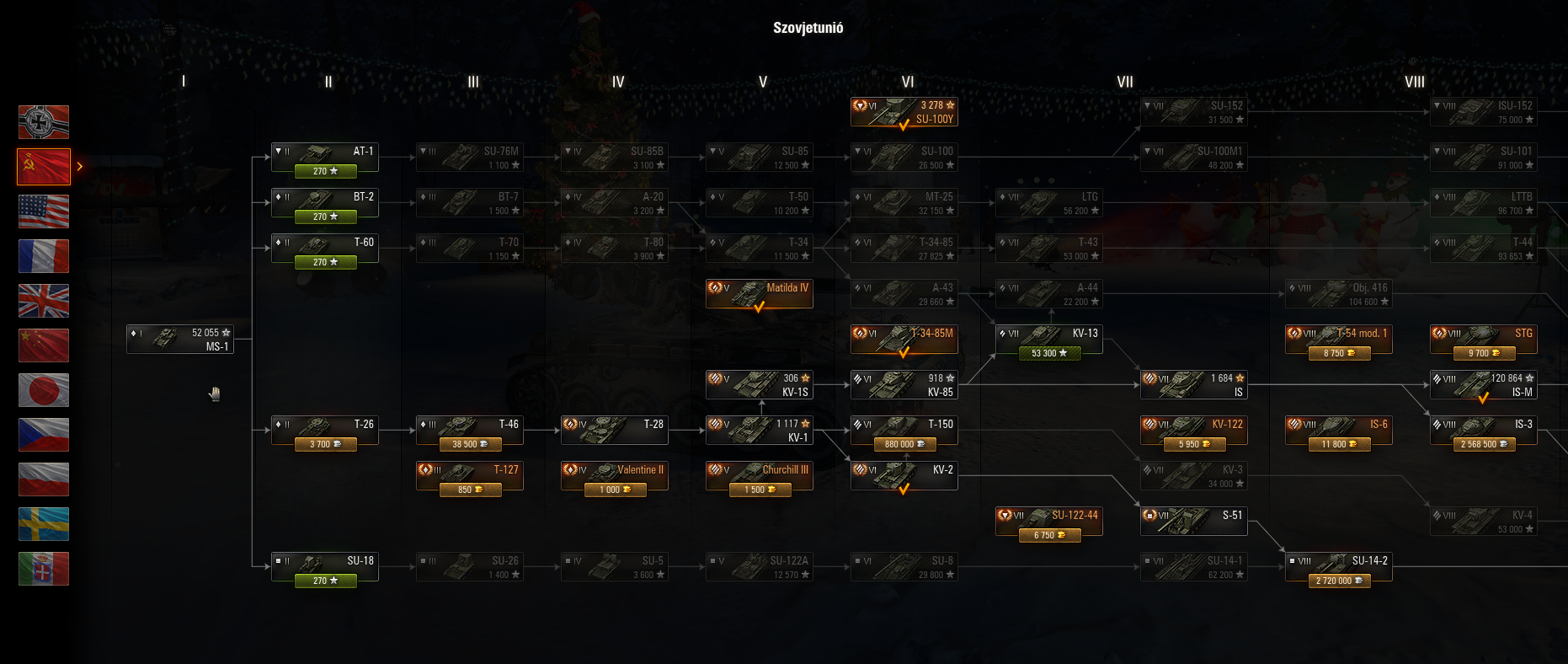Select the German nation flag

point(44,122)
